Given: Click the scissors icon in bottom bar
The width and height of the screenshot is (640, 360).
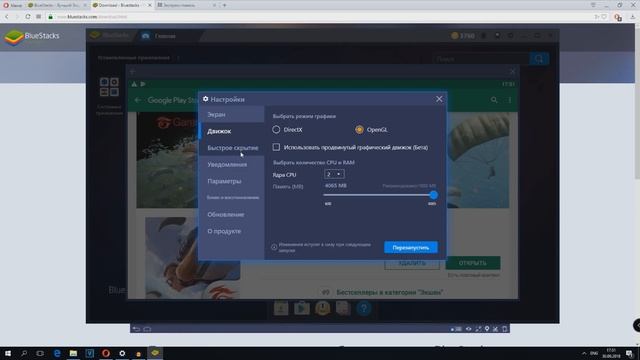Looking at the screenshot, I should (496, 329).
